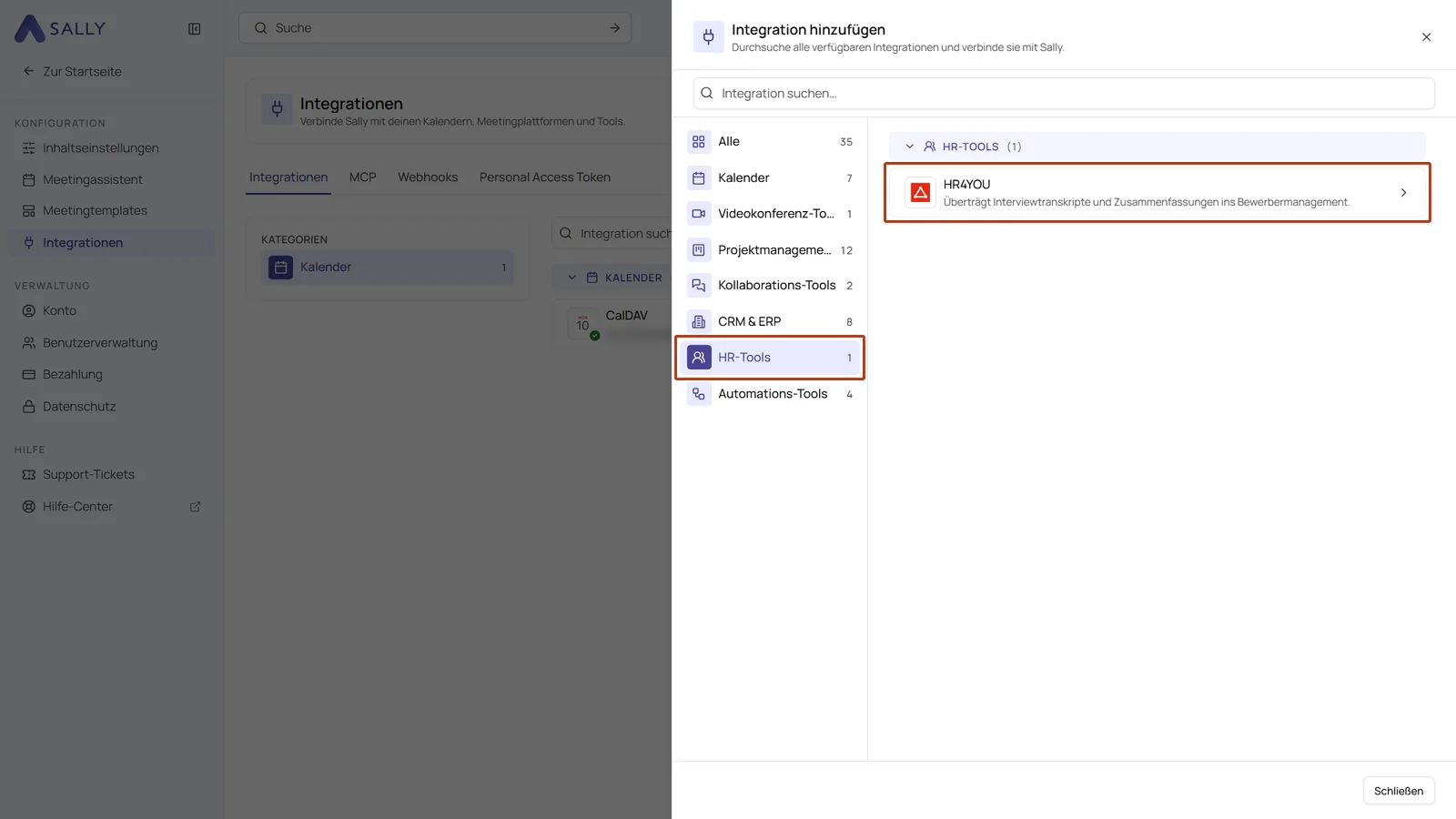This screenshot has height=819, width=1456.
Task: Collapse the KALENDER group in background page
Action: 572,278
